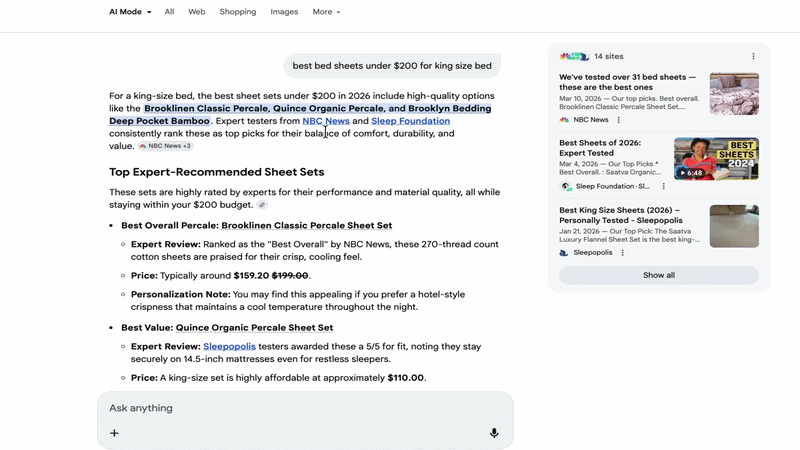Switch to the Images tab
The width and height of the screenshot is (800, 450).
pos(284,12)
